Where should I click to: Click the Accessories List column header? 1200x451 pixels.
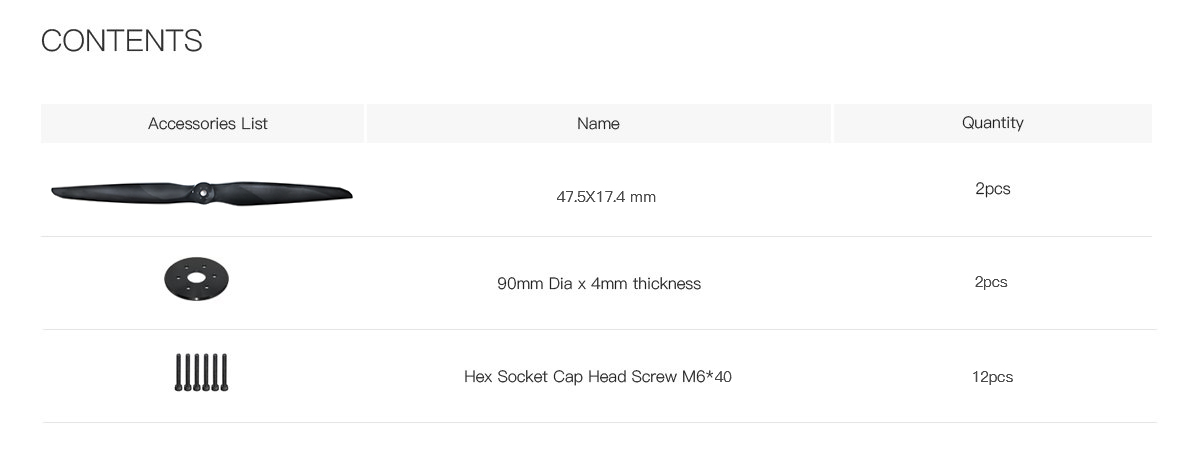tap(207, 124)
